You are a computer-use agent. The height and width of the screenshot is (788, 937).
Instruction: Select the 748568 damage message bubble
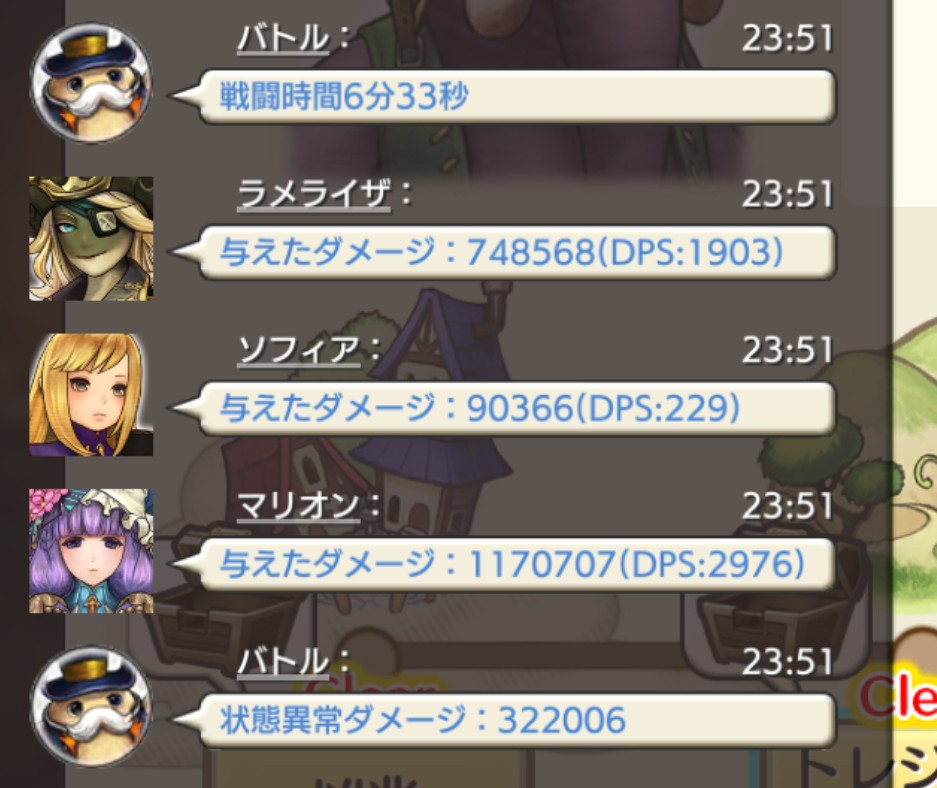(x=503, y=252)
